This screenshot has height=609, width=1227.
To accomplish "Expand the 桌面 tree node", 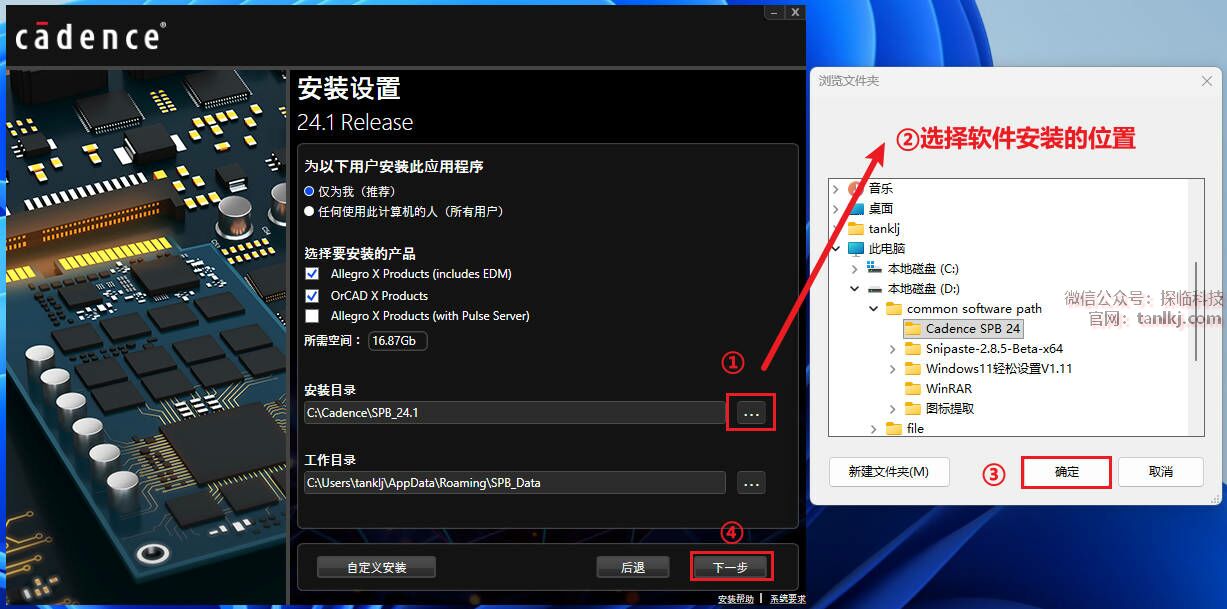I will 836,208.
